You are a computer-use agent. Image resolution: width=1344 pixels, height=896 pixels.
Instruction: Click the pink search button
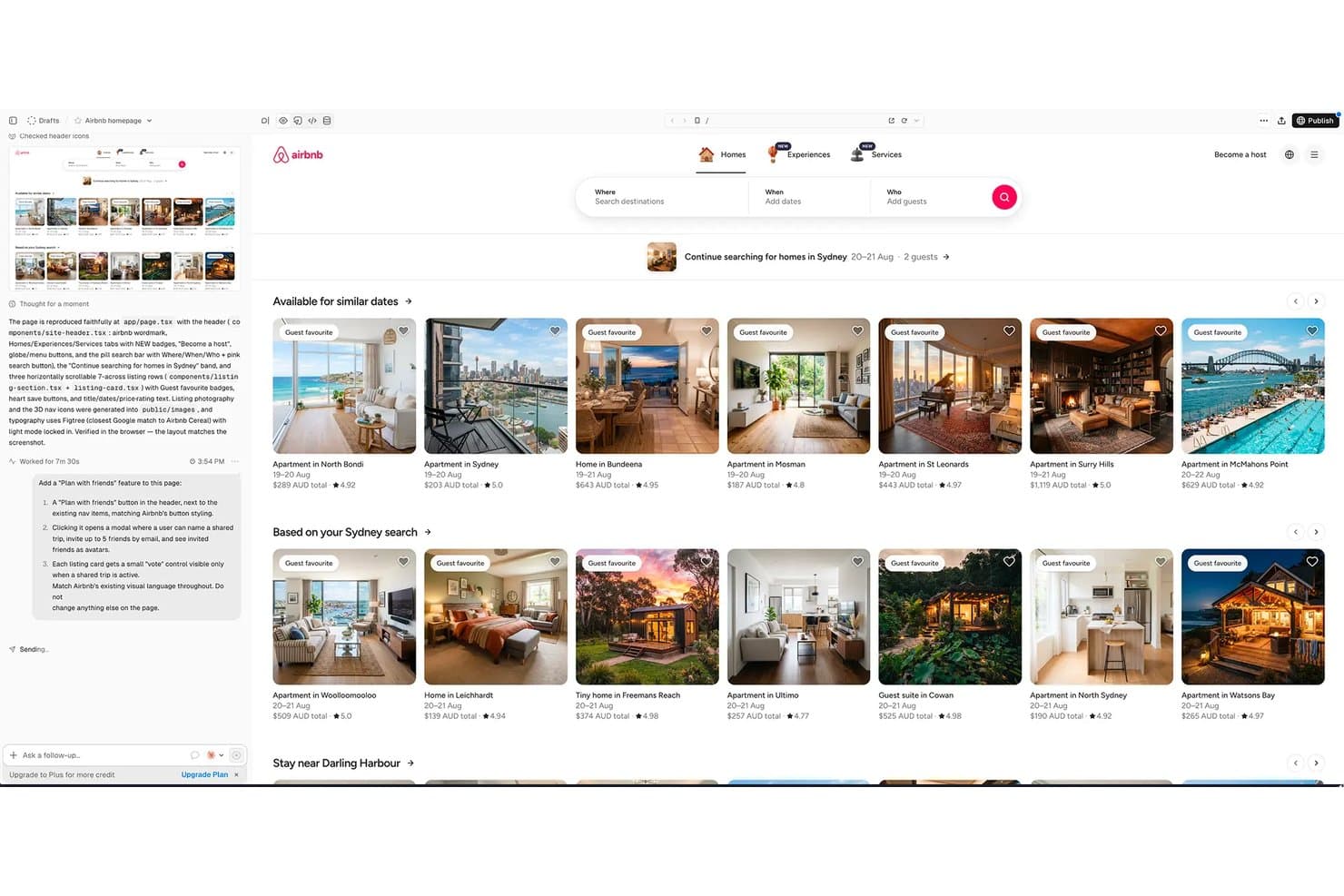point(1004,197)
